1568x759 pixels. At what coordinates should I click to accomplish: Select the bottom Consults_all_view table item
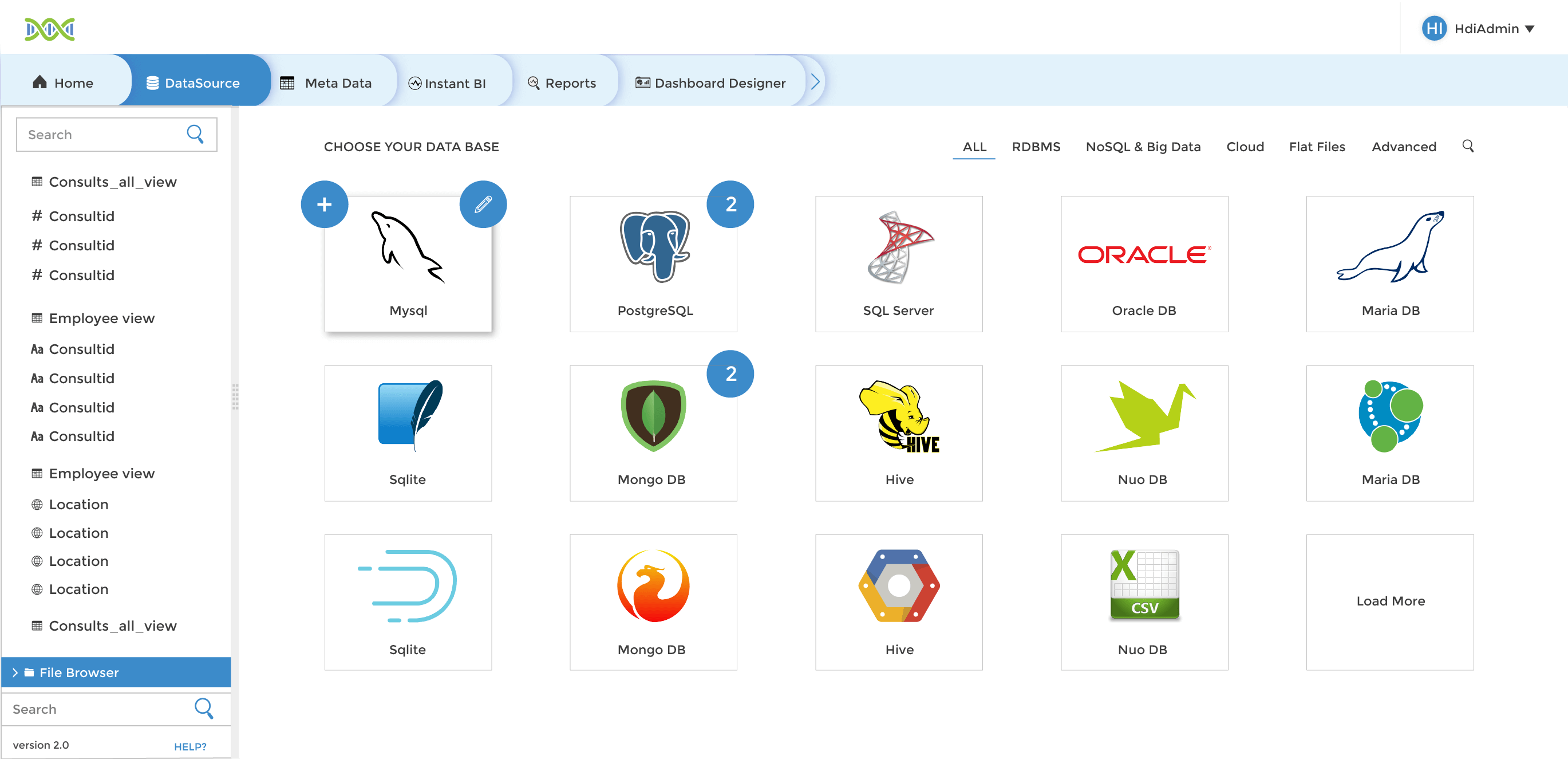pos(104,626)
